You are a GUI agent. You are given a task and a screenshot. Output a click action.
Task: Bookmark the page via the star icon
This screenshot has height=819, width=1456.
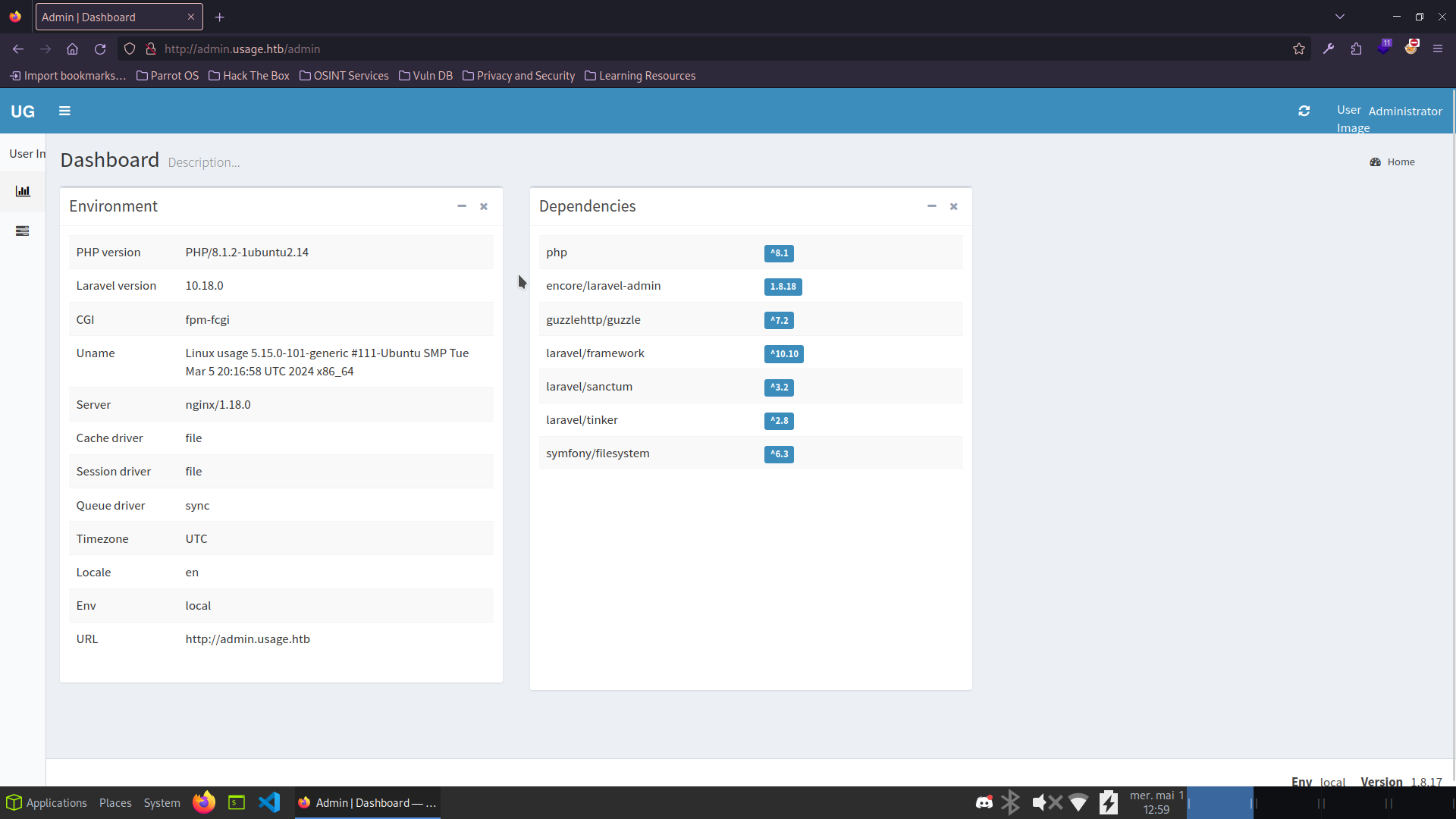[x=1299, y=49]
